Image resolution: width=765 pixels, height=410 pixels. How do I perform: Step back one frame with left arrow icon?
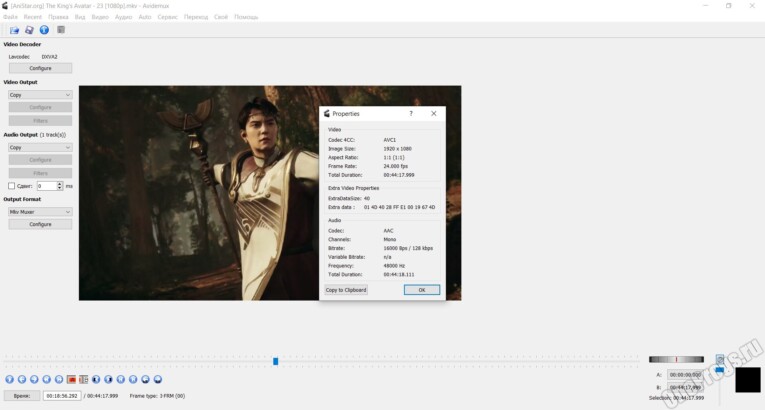tap(22, 379)
